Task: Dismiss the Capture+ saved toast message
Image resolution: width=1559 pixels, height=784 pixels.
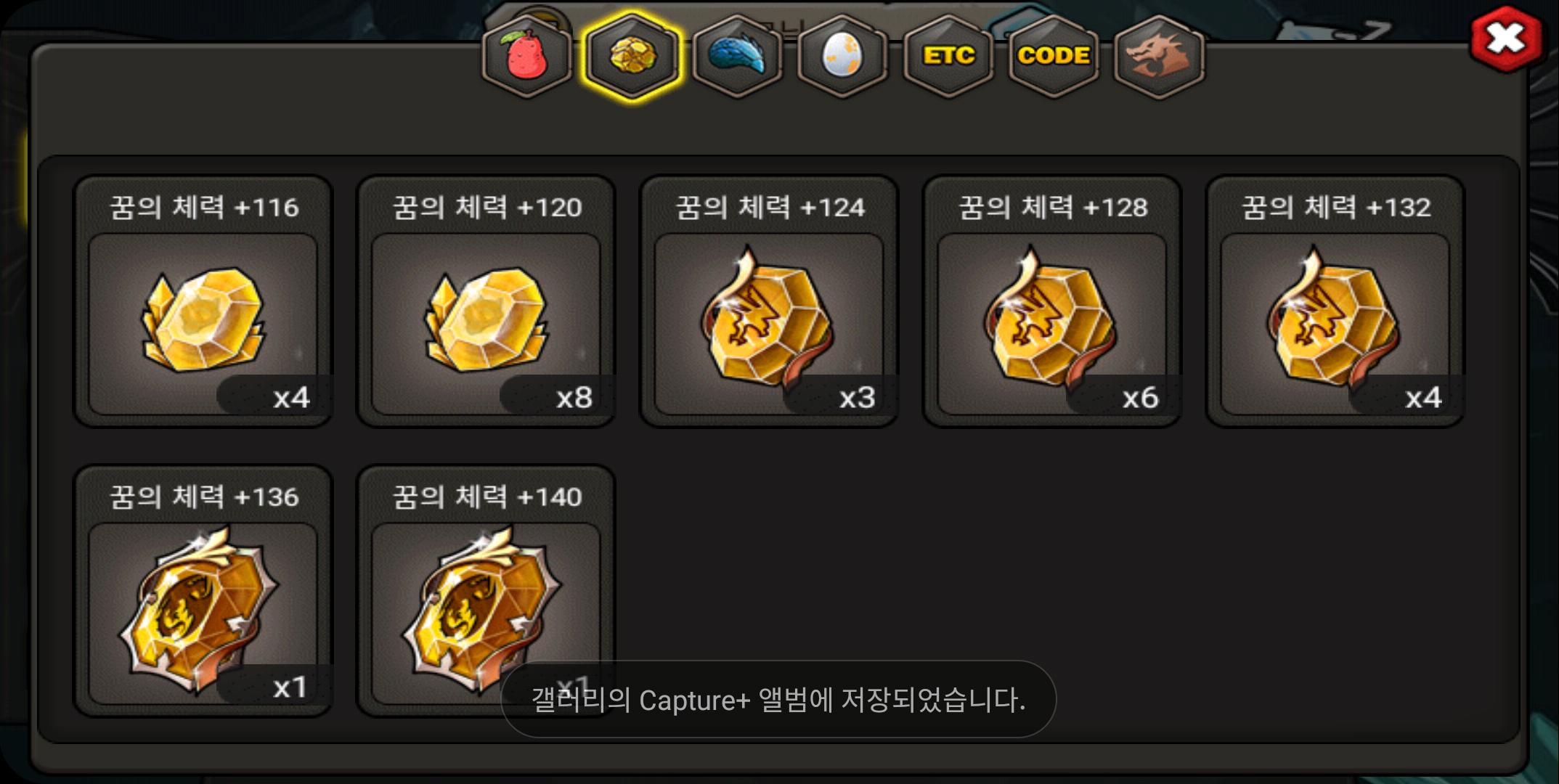Action: click(778, 699)
